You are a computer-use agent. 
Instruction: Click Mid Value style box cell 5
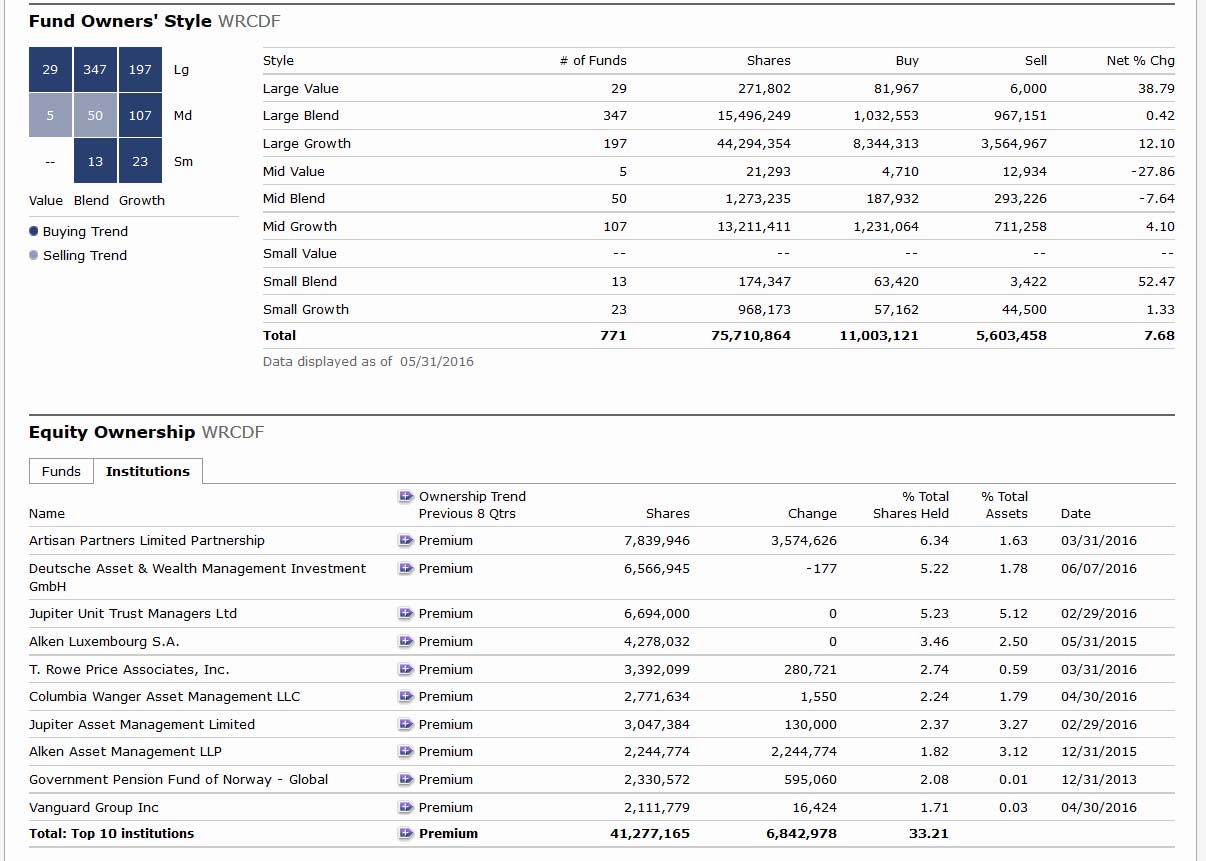(50, 116)
